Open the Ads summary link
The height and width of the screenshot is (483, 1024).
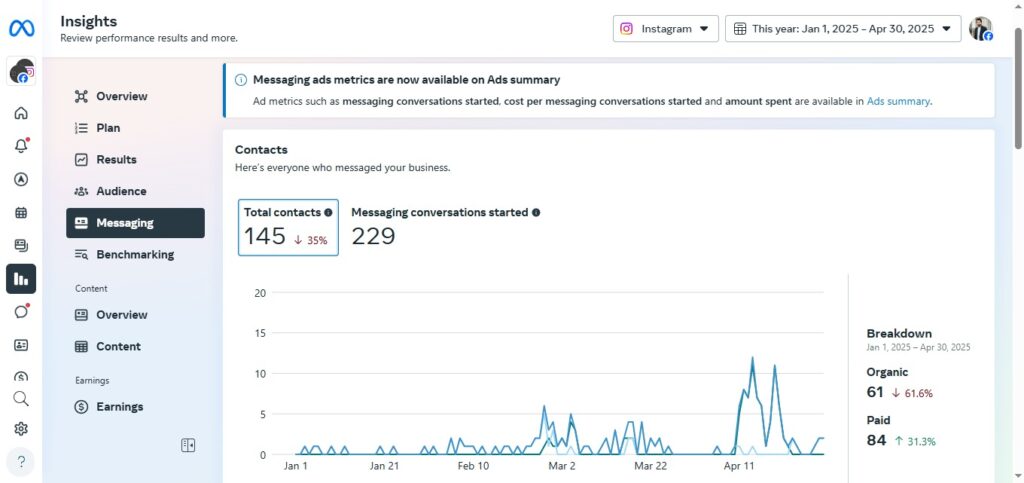pos(898,101)
